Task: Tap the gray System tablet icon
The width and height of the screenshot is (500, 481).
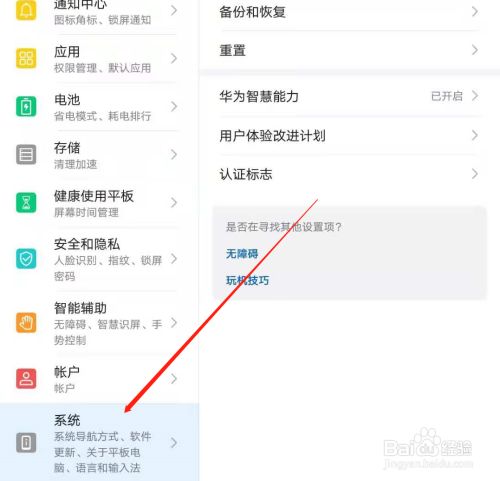Action: pos(26,442)
